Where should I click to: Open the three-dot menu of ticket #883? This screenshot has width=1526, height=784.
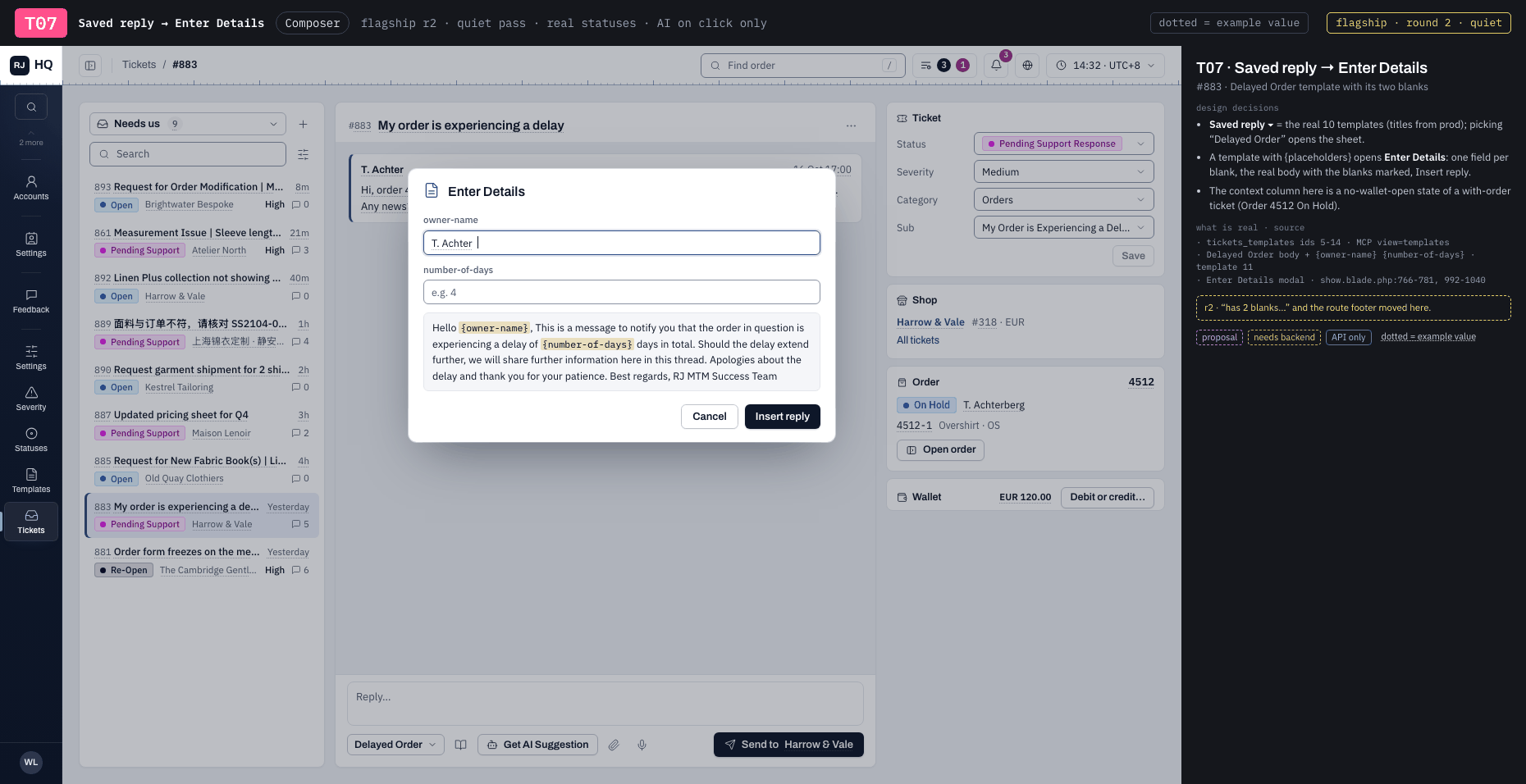[851, 125]
